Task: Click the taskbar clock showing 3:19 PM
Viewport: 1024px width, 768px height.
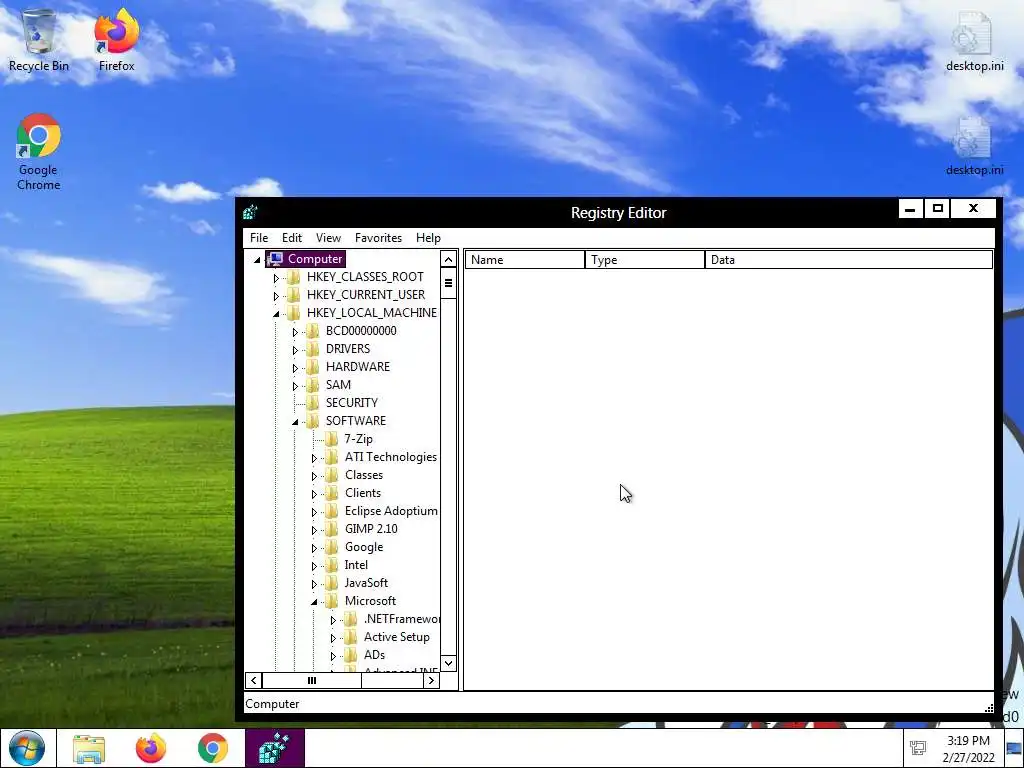Action: pyautogui.click(x=968, y=748)
